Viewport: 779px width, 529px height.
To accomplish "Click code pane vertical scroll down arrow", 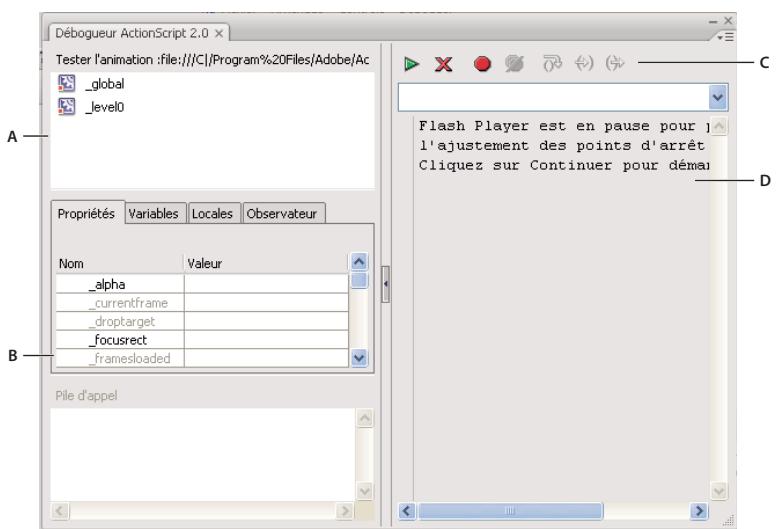I will point(718,492).
